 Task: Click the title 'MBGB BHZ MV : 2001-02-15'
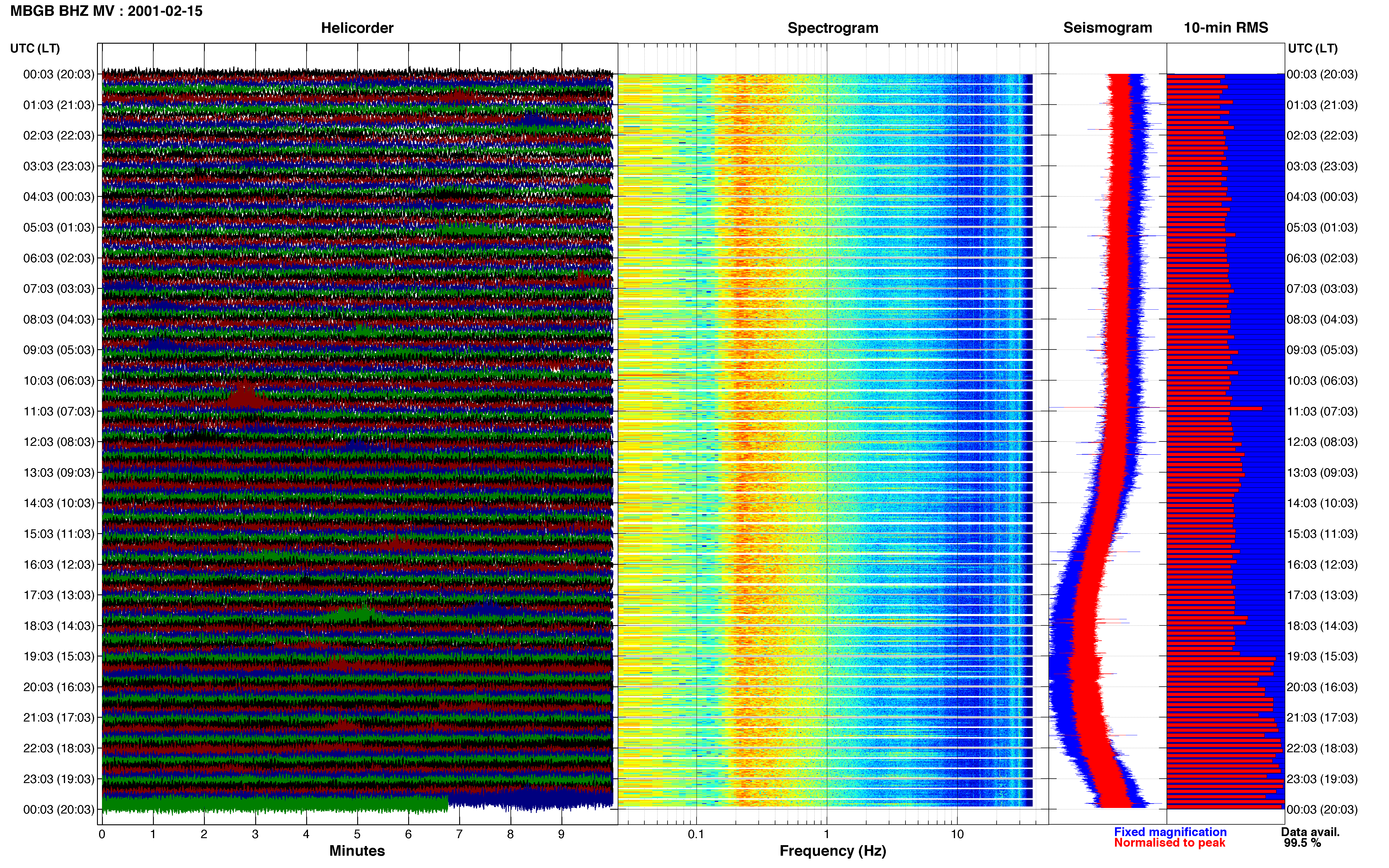[x=106, y=11]
